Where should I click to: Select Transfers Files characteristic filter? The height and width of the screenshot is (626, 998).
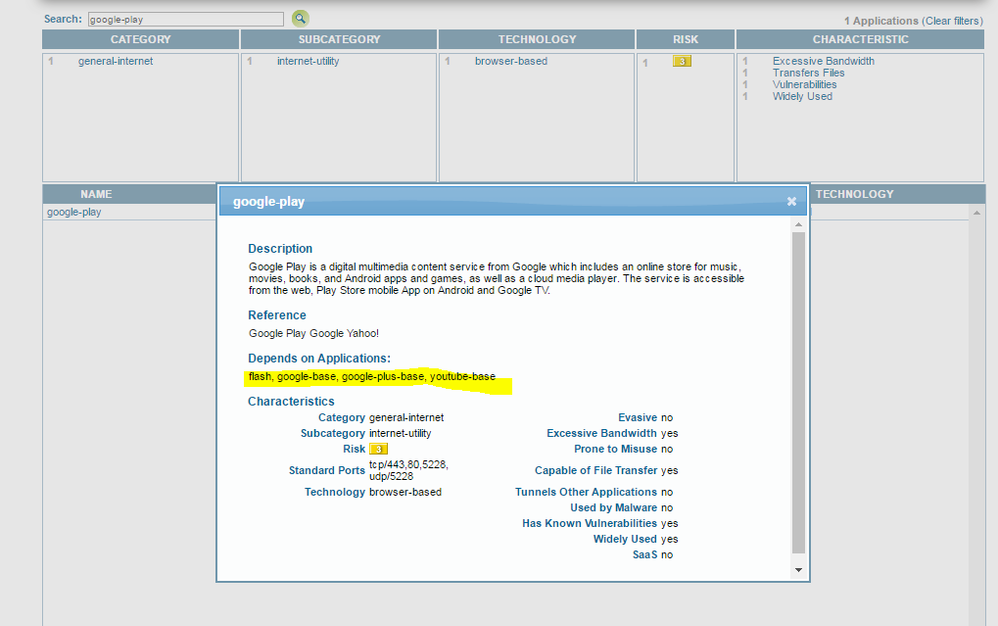point(808,73)
